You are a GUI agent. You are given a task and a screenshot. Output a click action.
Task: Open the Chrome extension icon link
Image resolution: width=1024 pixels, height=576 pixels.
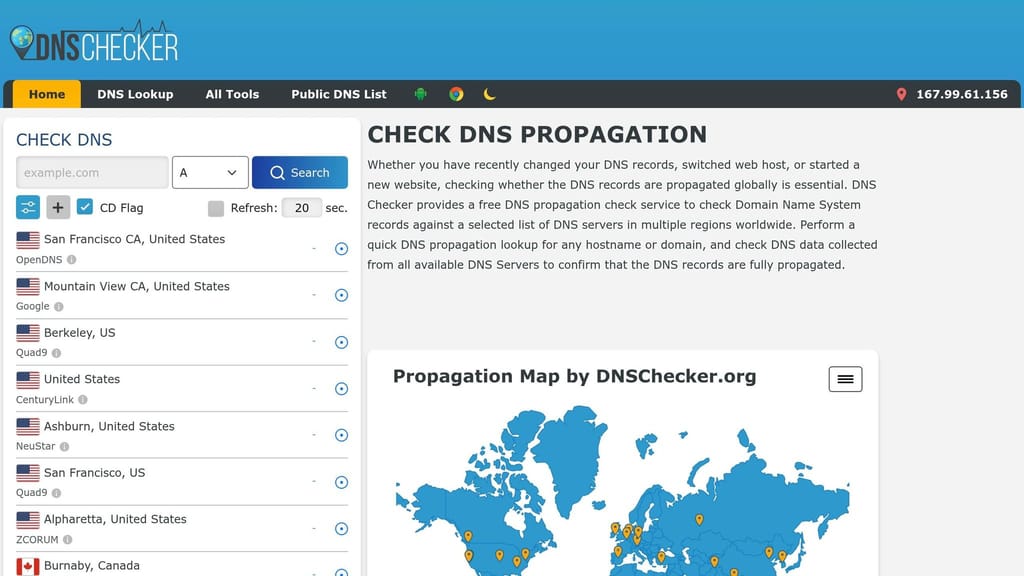point(456,94)
